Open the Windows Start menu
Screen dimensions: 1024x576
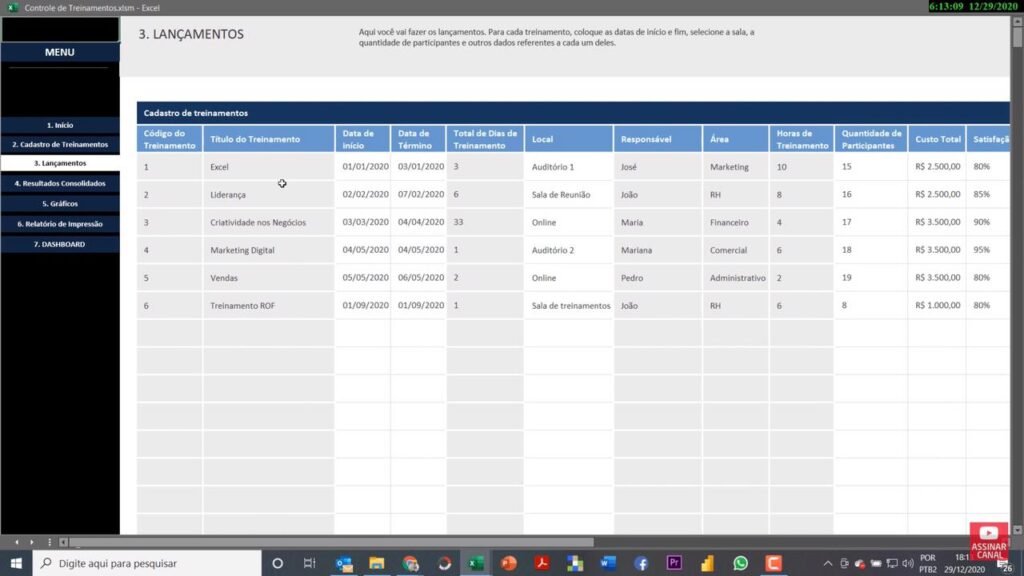tap(16, 563)
